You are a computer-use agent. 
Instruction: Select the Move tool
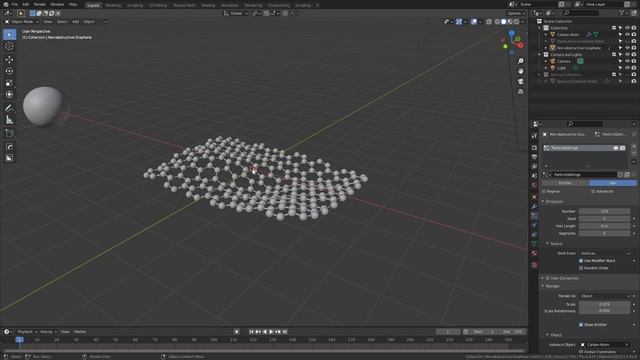click(x=9, y=60)
